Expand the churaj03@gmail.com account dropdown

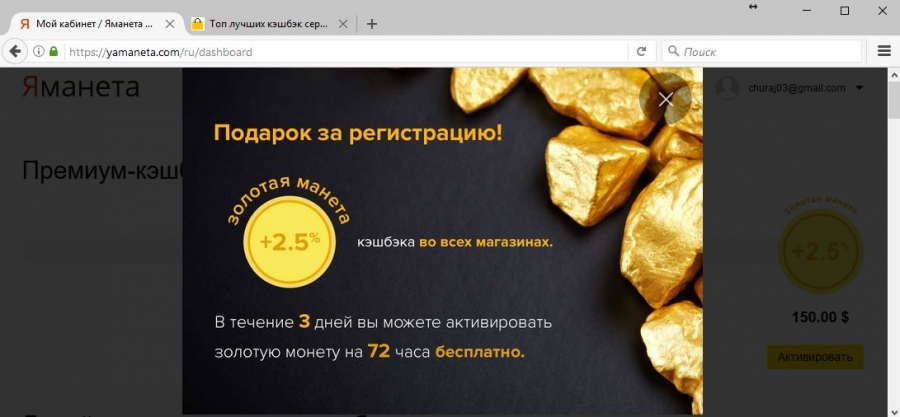[x=859, y=88]
